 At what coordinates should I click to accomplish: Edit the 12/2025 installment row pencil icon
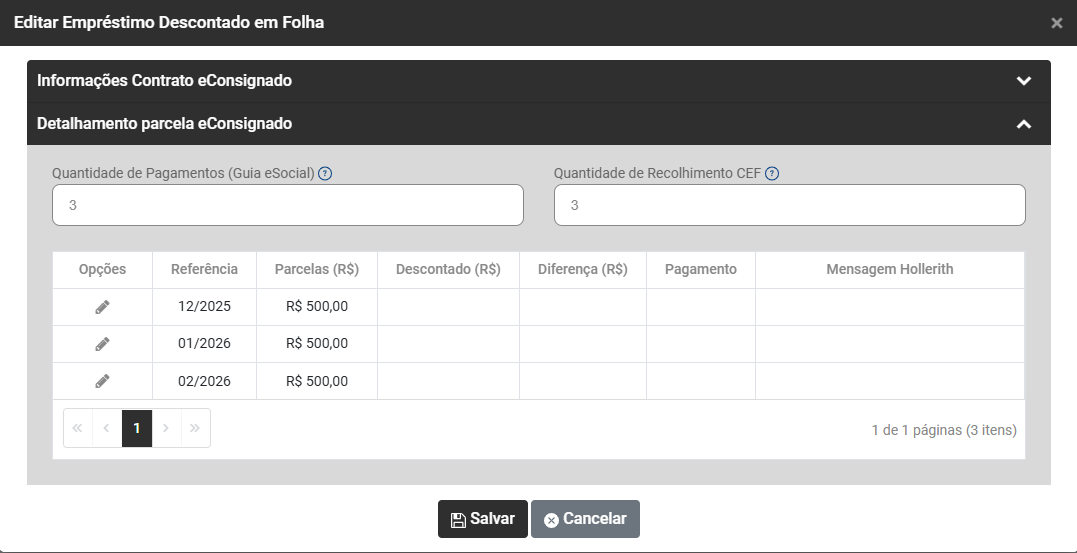[102, 307]
